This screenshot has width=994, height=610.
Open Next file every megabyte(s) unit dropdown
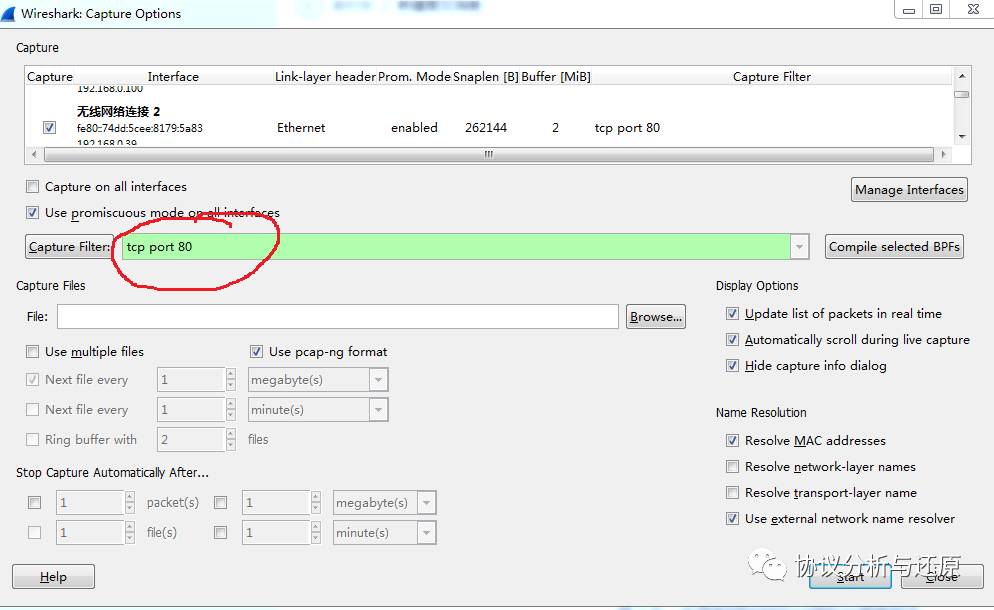pyautogui.click(x=378, y=380)
